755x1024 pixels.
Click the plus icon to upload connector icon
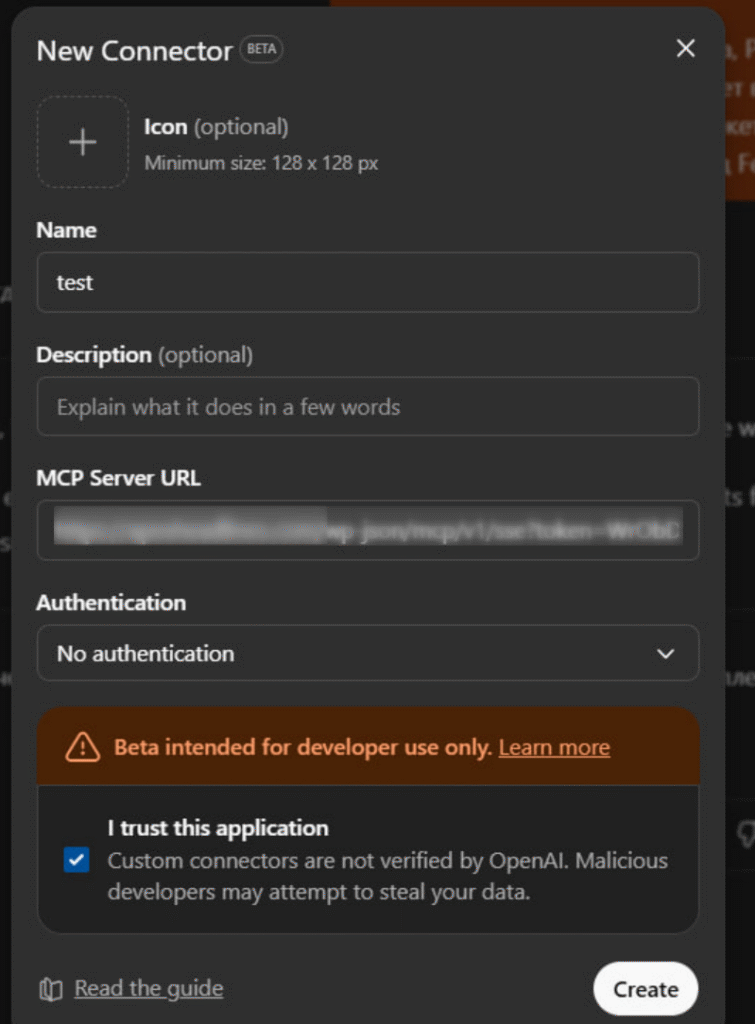[82, 142]
